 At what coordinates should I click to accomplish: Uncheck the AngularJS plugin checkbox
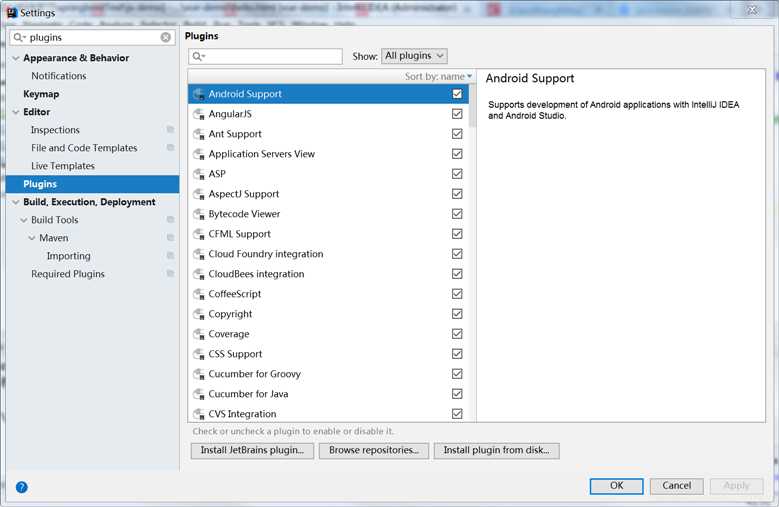(457, 114)
